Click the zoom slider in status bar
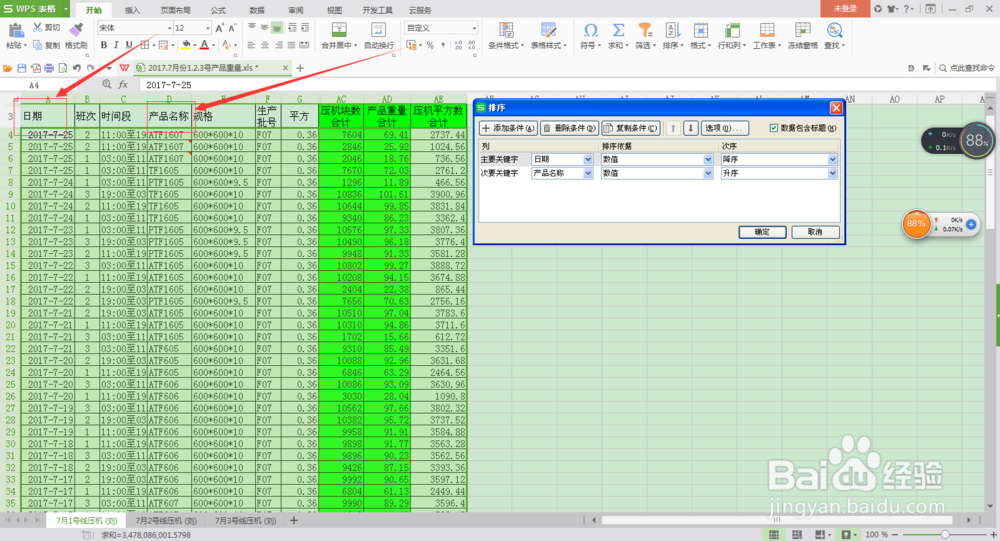 (x=945, y=535)
